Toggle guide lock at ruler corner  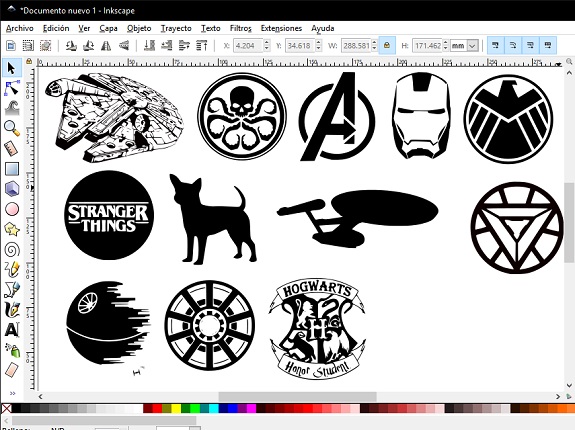pyautogui.click(x=29, y=61)
